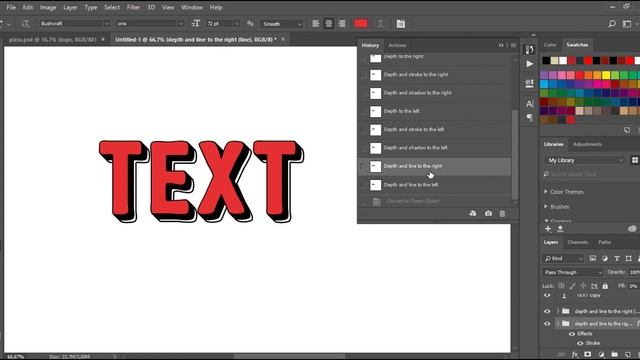Filter layers by pixel layer icon
Image resolution: width=640 pixels, height=360 pixels.
[x=593, y=258]
